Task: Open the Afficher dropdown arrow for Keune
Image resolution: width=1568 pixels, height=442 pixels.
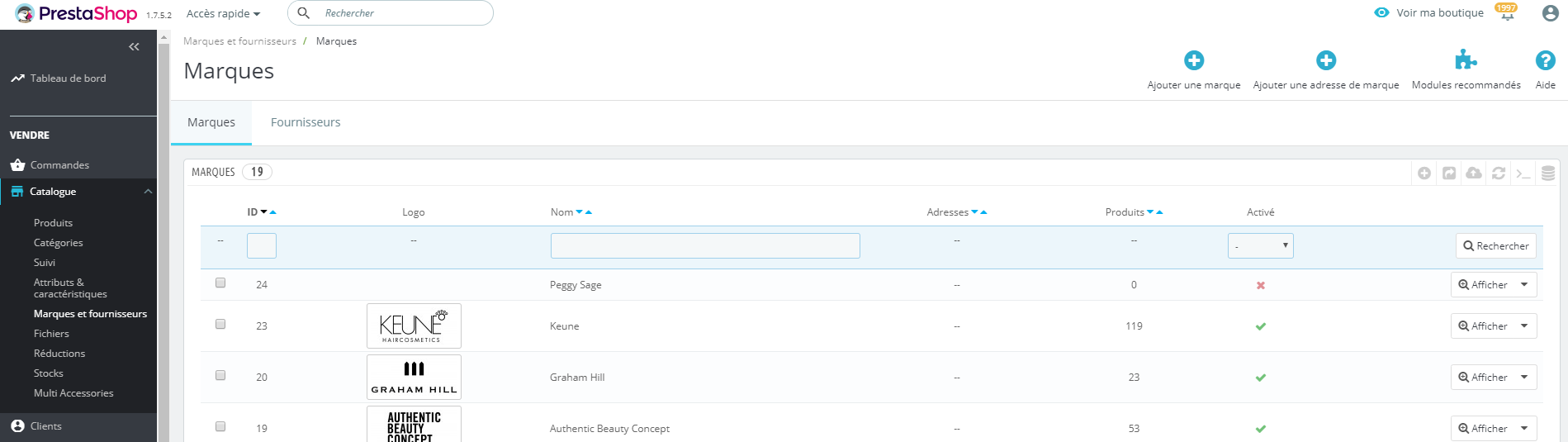Action: [1524, 326]
